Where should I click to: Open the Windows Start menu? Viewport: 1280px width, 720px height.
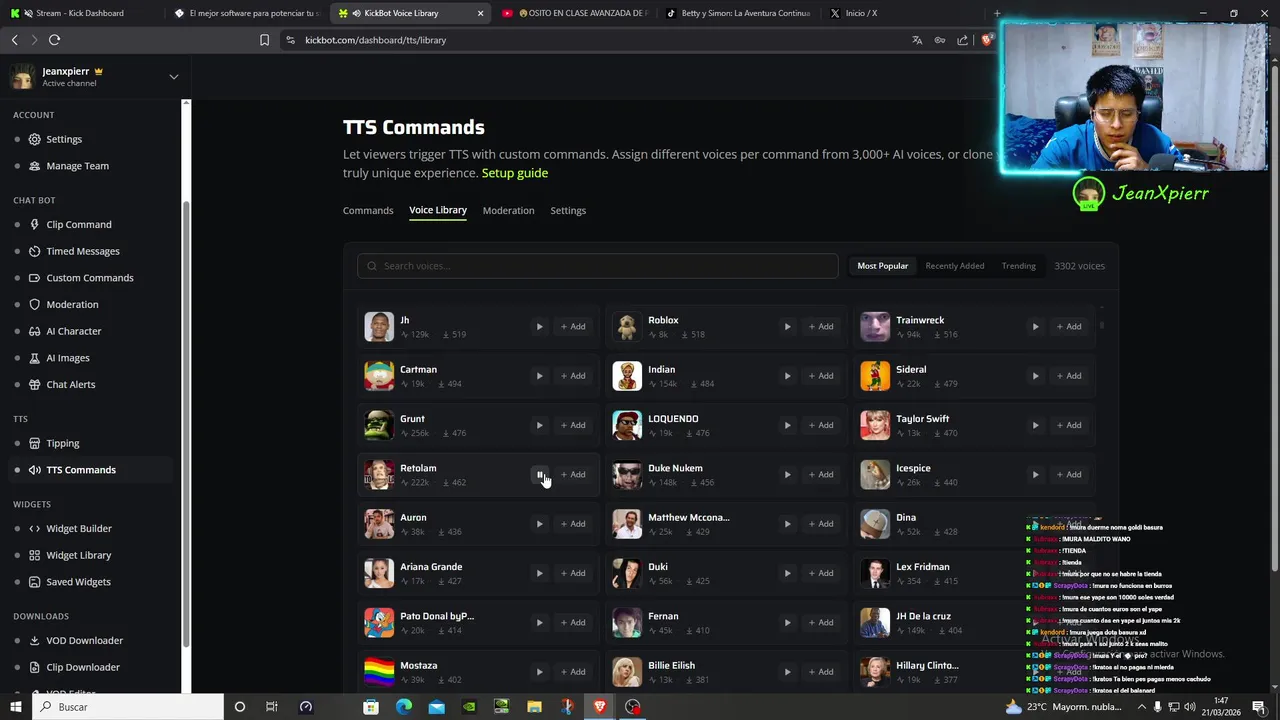[15, 707]
